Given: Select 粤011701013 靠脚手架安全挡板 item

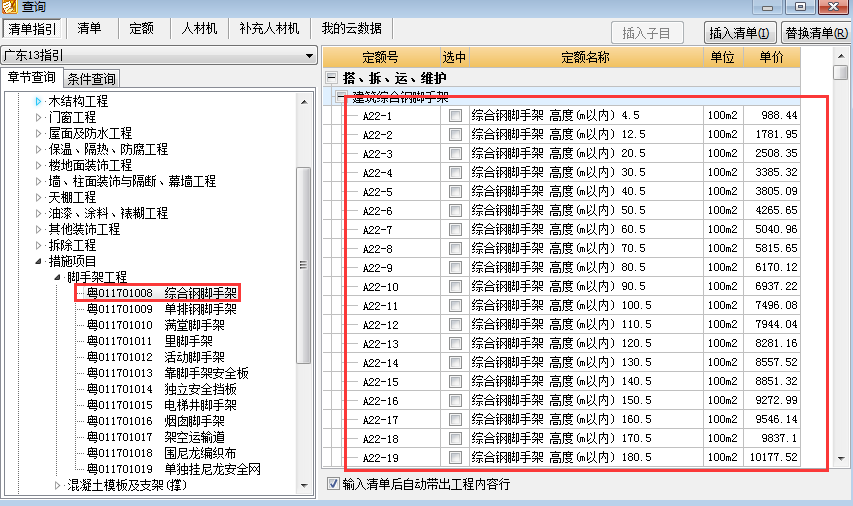Looking at the screenshot, I should pyautogui.click(x=168, y=373).
